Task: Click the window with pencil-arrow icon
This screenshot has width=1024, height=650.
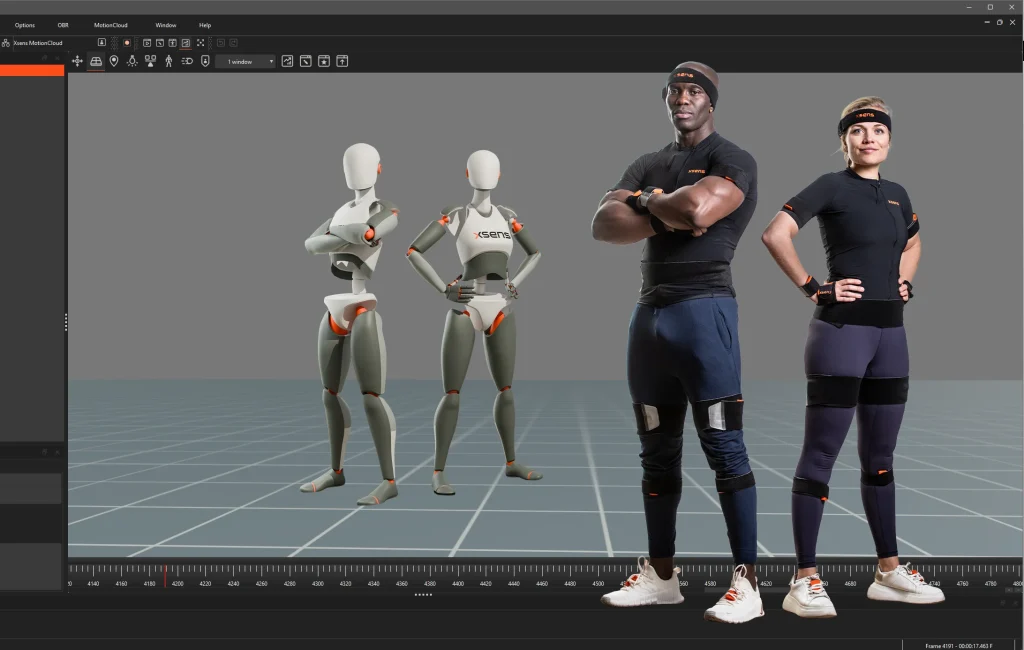Action: 306,61
